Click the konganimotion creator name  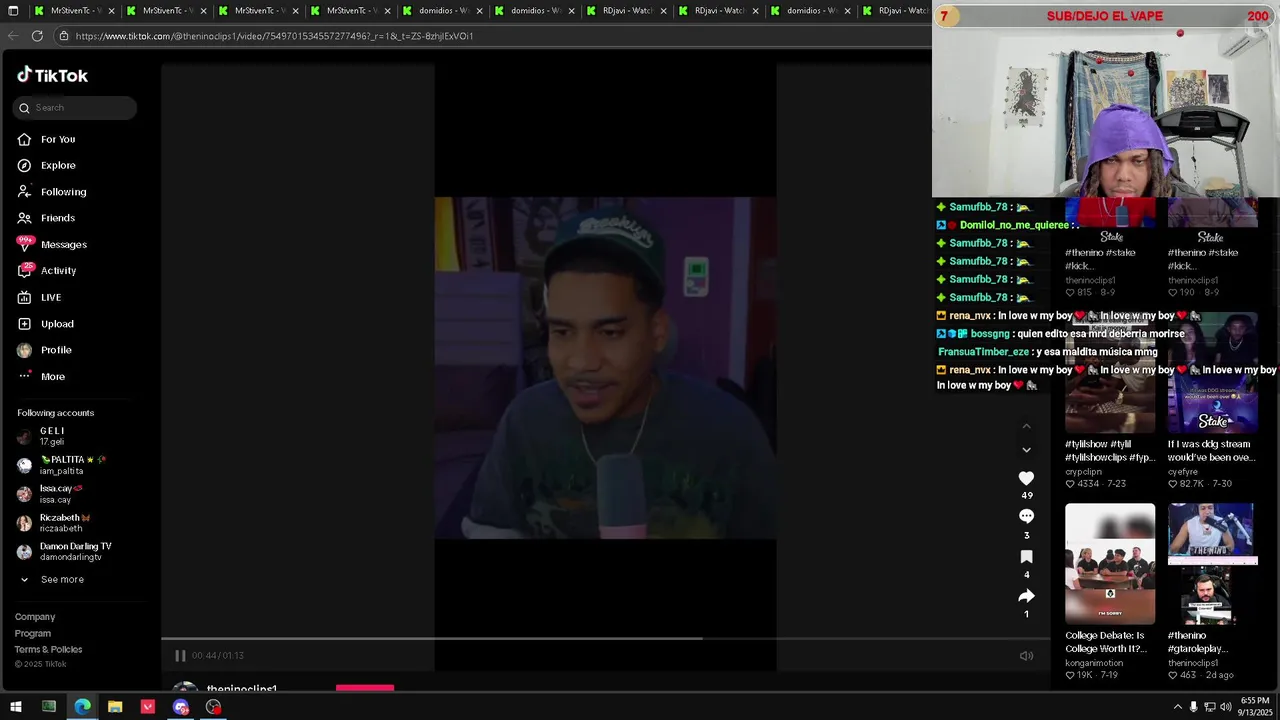click(1094, 663)
